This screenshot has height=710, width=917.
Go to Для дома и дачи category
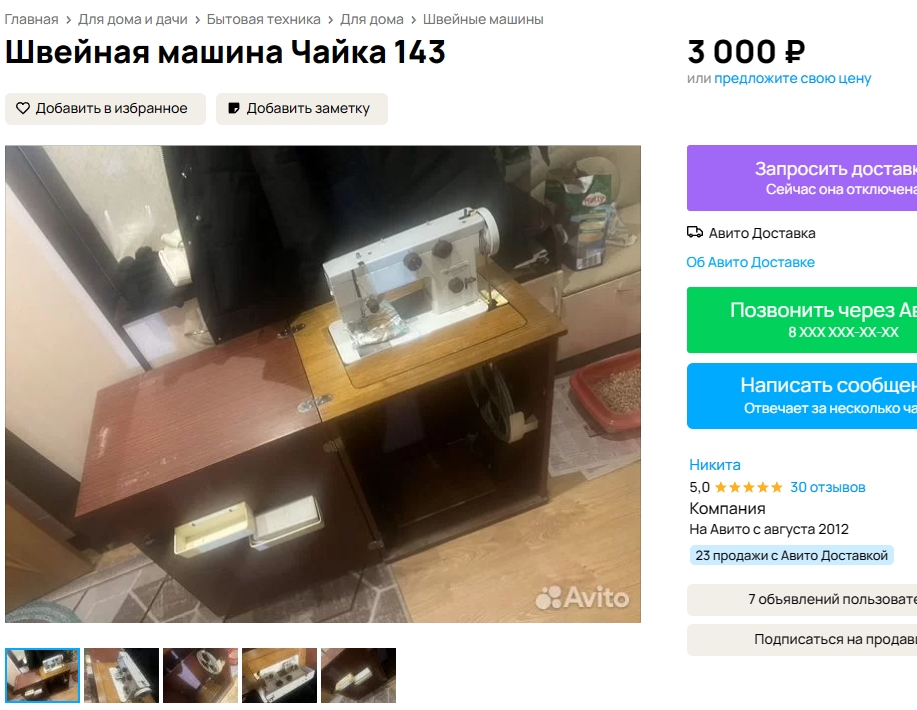(x=133, y=19)
